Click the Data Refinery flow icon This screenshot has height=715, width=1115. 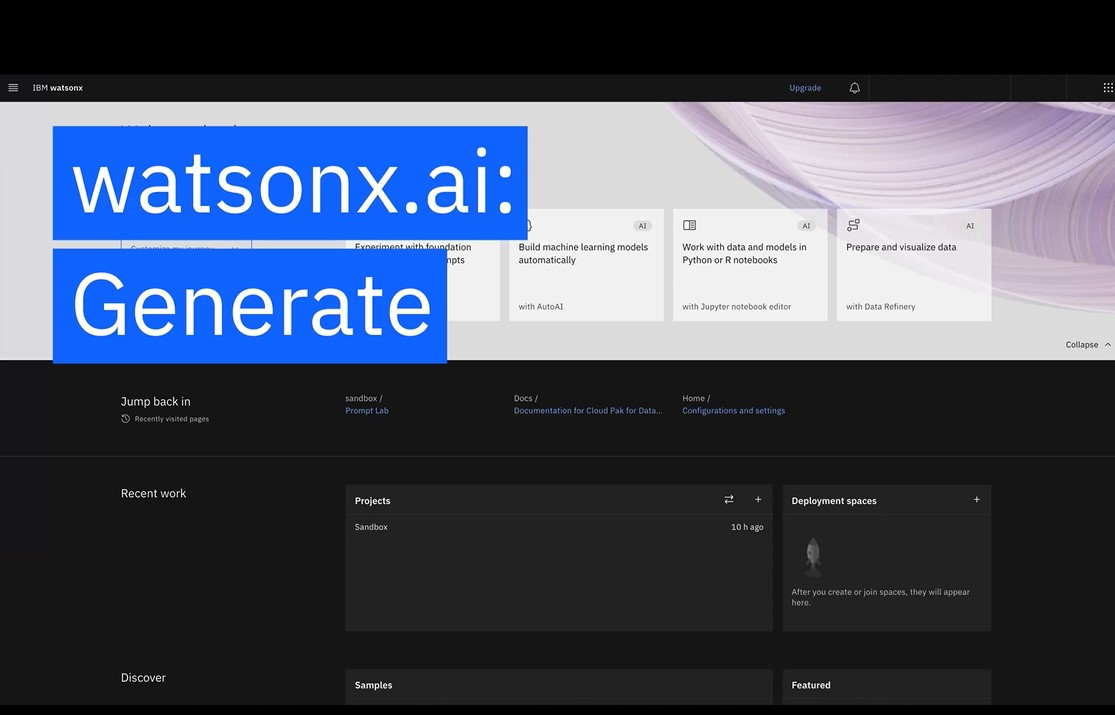tap(853, 226)
